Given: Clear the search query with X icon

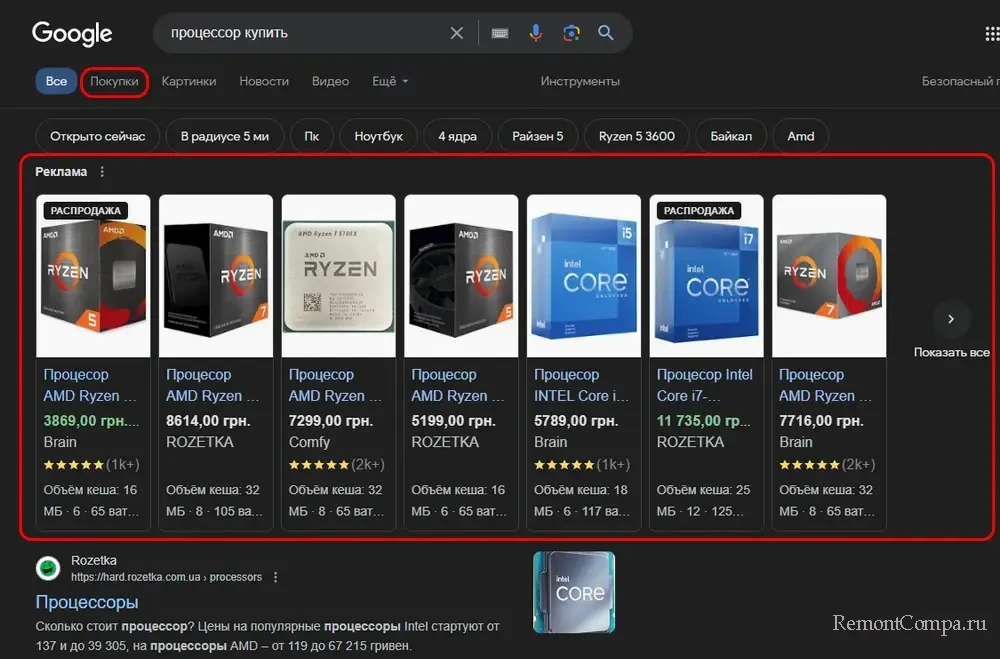Looking at the screenshot, I should [457, 33].
